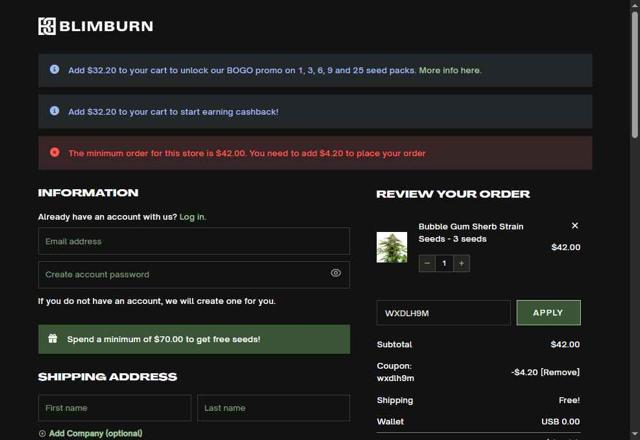Increase quantity with plus button
The width and height of the screenshot is (640, 440).
click(x=461, y=263)
